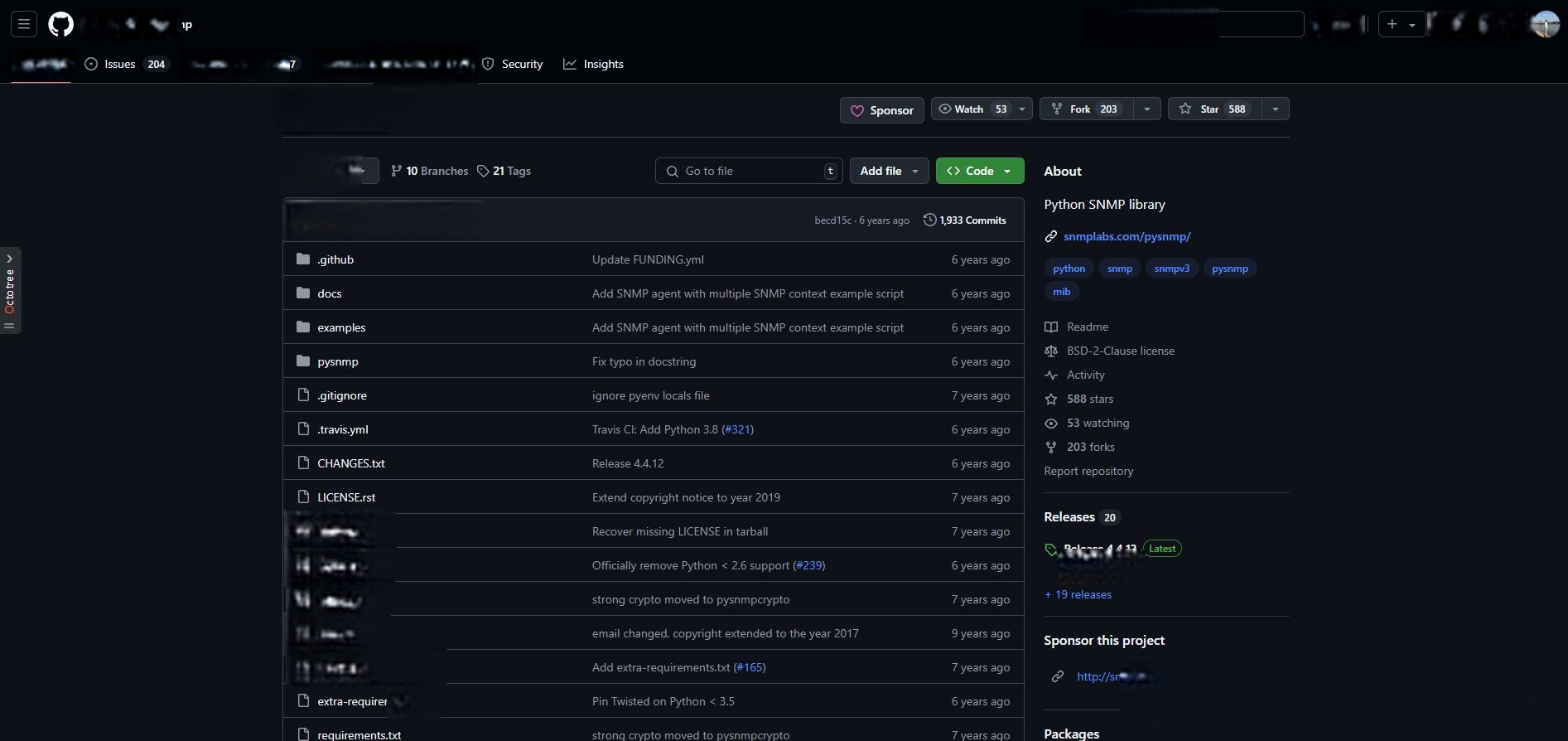This screenshot has width=1568, height=741.
Task: Open commit hash becd15c
Action: (832, 220)
